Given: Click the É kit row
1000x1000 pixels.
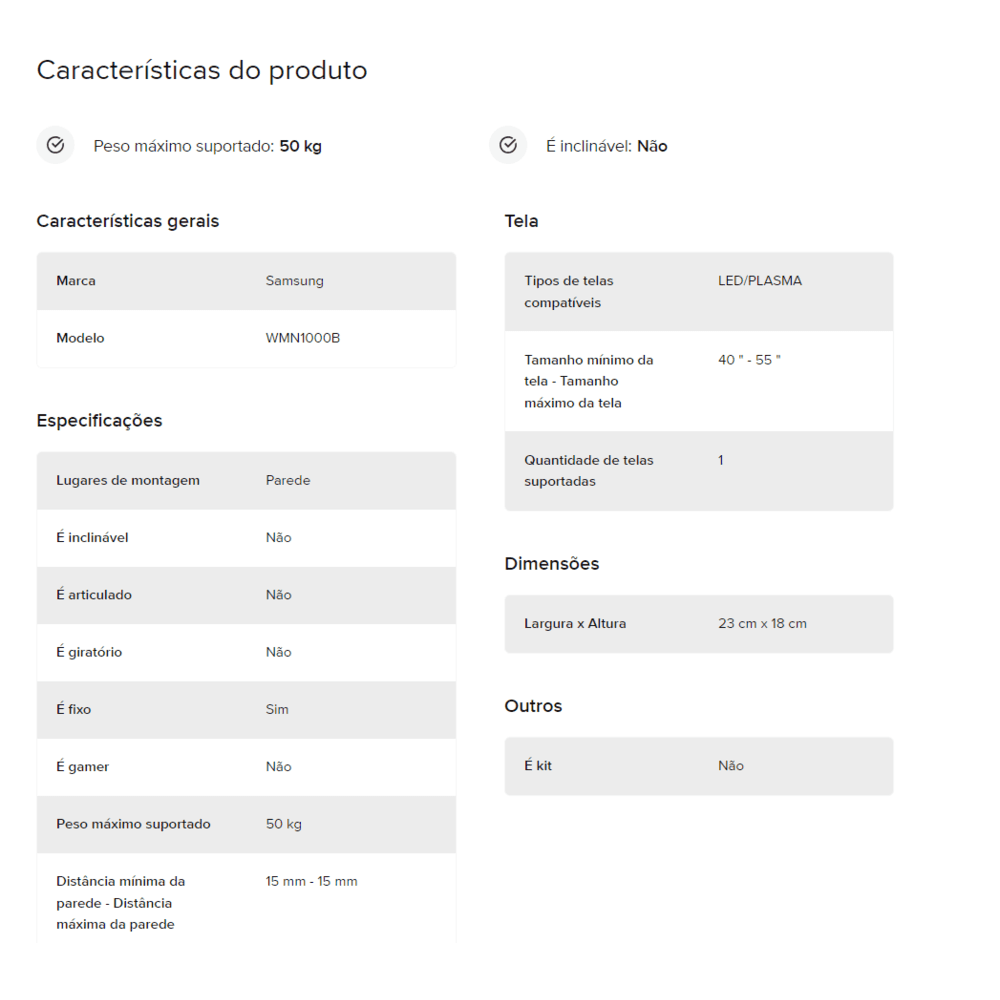Looking at the screenshot, I should click(x=698, y=766).
